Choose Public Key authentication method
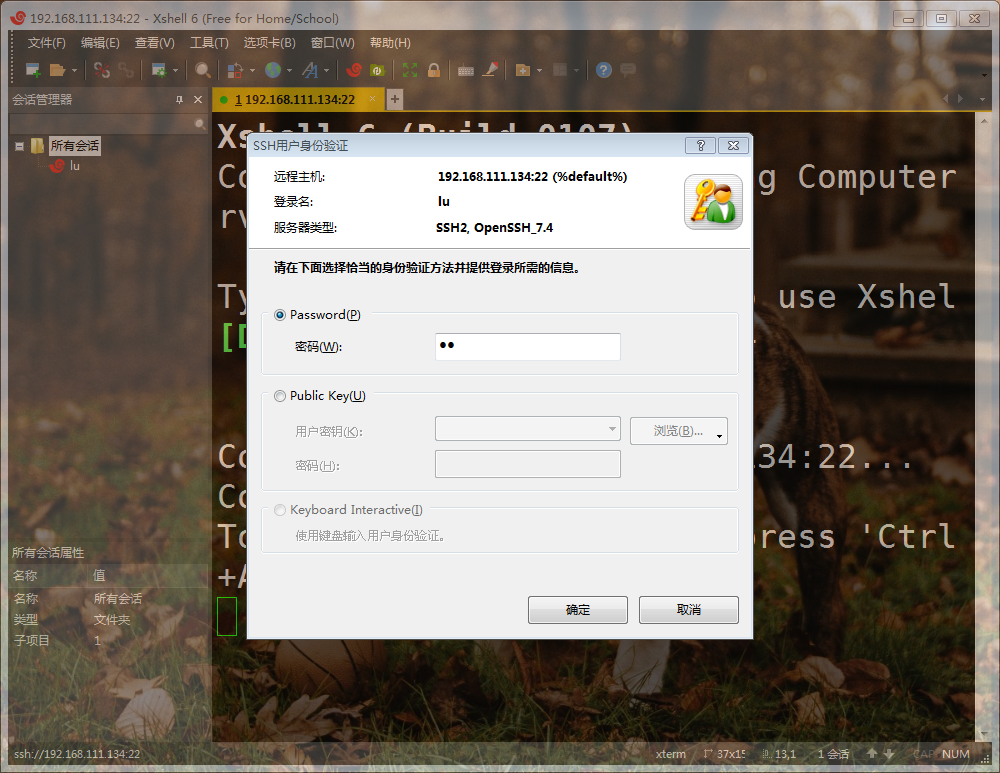 click(x=280, y=396)
